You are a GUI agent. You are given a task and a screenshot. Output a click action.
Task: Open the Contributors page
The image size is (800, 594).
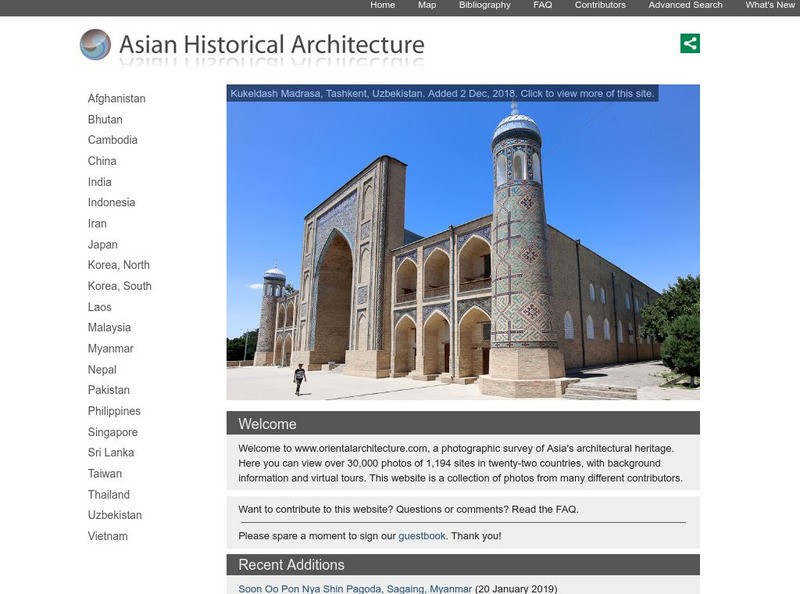[x=600, y=5]
